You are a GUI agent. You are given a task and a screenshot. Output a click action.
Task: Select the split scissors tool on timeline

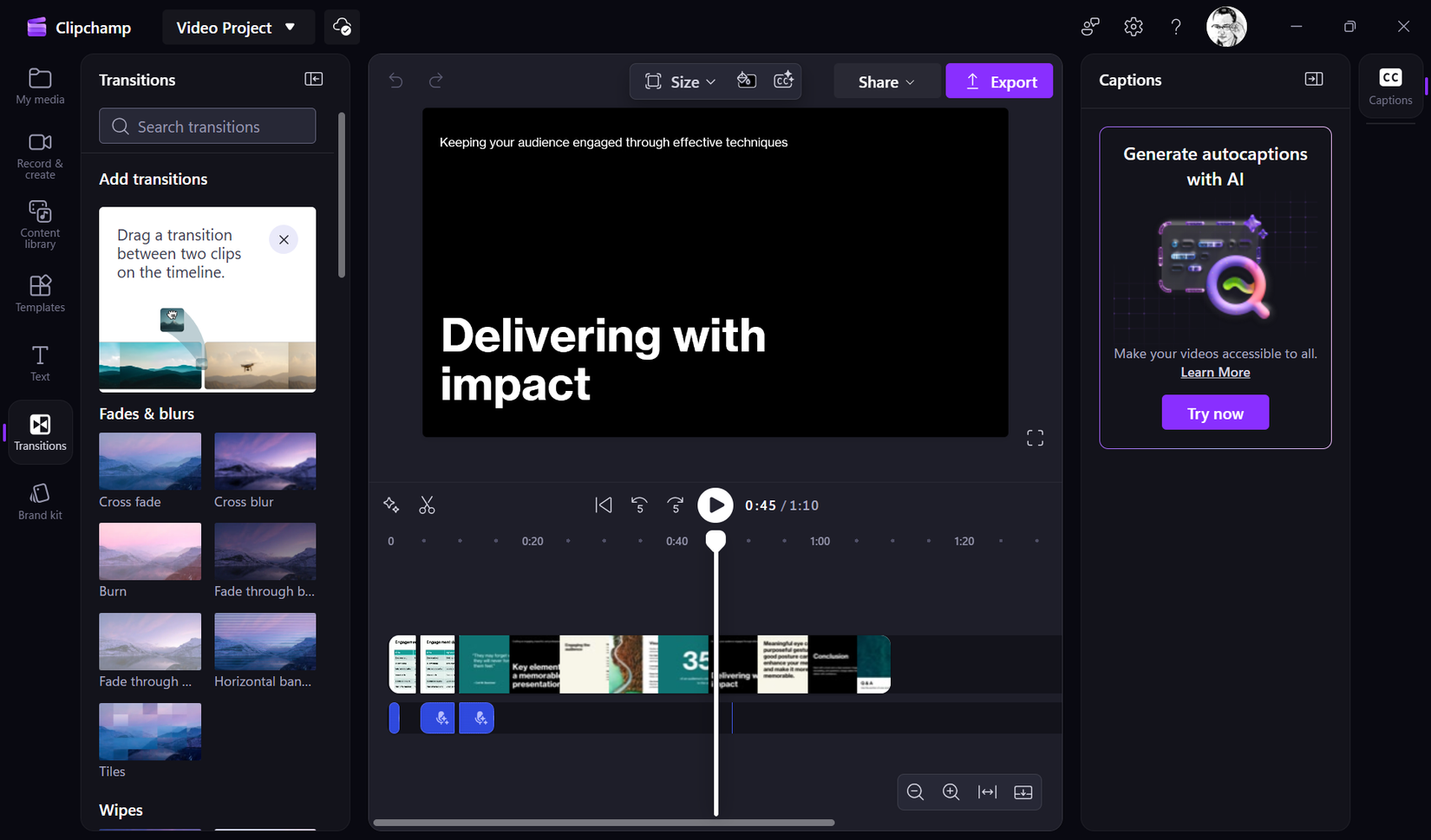[427, 505]
